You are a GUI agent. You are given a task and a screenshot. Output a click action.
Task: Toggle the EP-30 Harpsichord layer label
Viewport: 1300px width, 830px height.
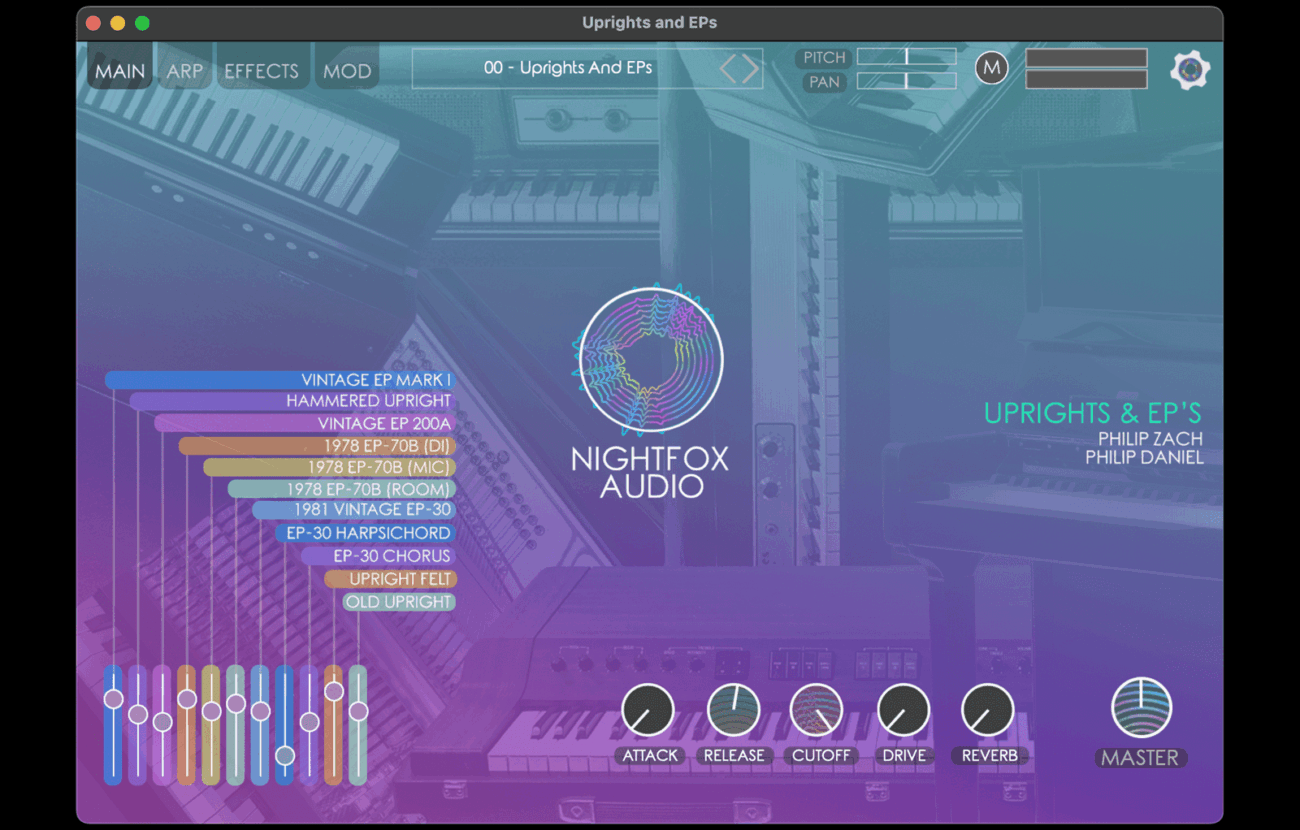[x=366, y=533]
